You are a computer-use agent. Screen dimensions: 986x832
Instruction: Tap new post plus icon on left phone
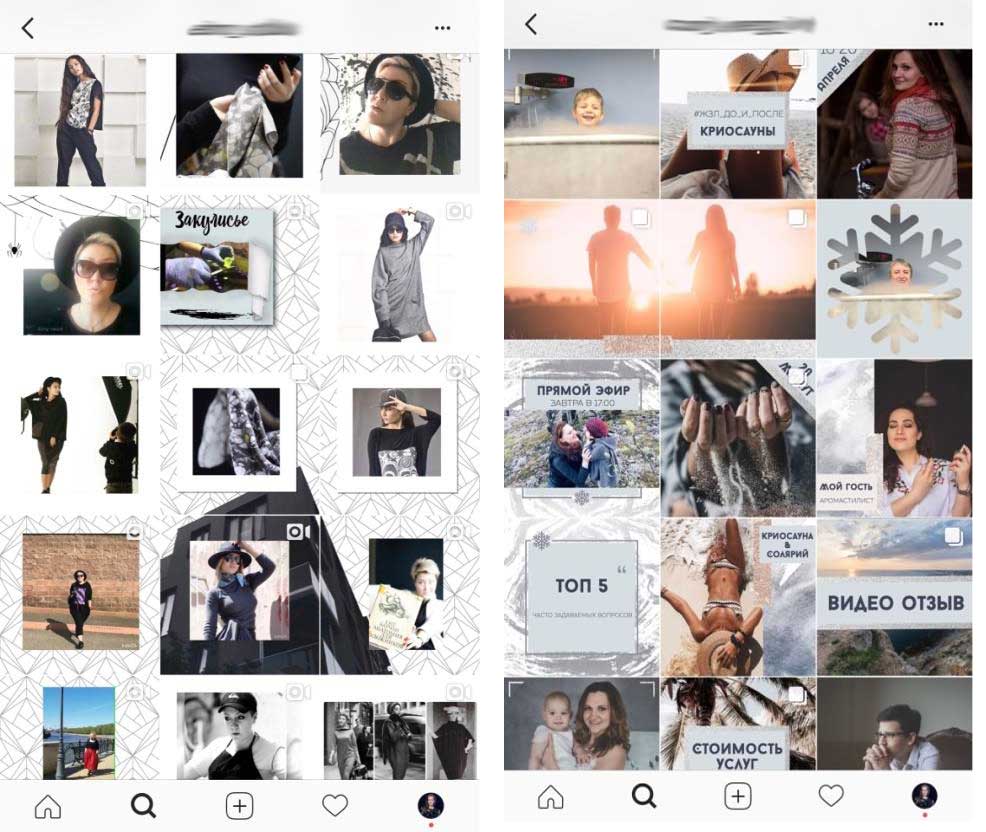[x=238, y=805]
